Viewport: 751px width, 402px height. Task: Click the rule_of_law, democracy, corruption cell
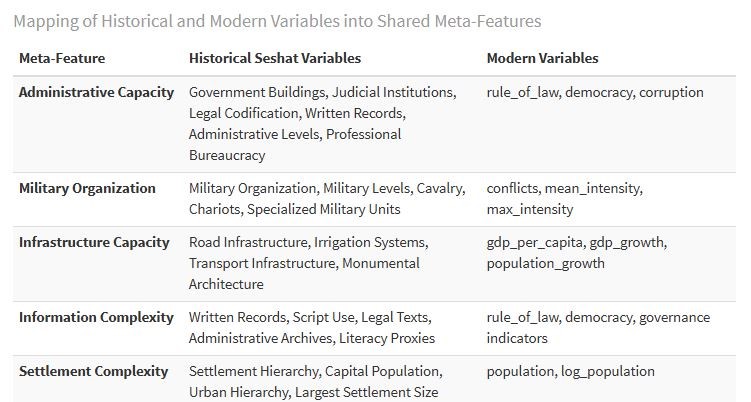point(595,92)
